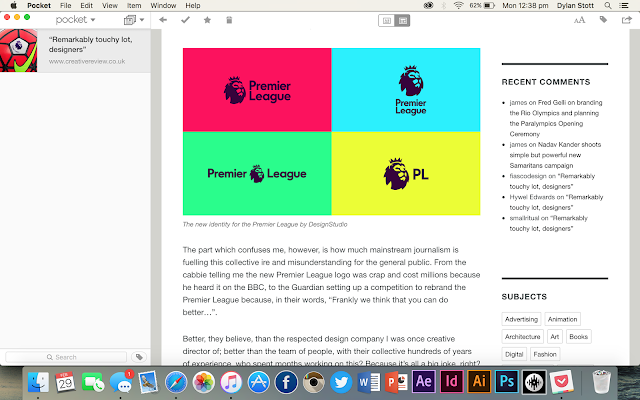This screenshot has width=640, height=400.
Task: Click the clock showing Mon 12:38 pm
Action: coord(525,5)
